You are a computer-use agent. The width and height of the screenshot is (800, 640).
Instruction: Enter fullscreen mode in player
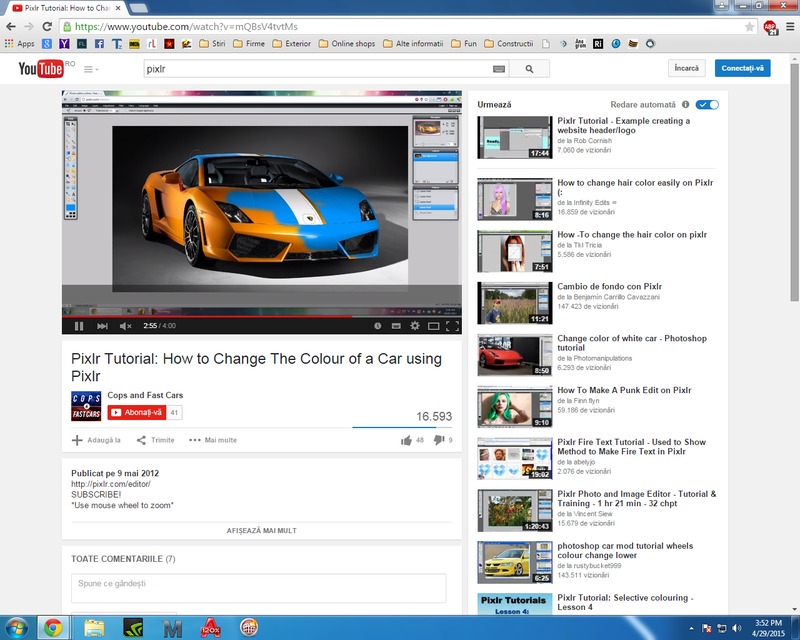point(452,326)
